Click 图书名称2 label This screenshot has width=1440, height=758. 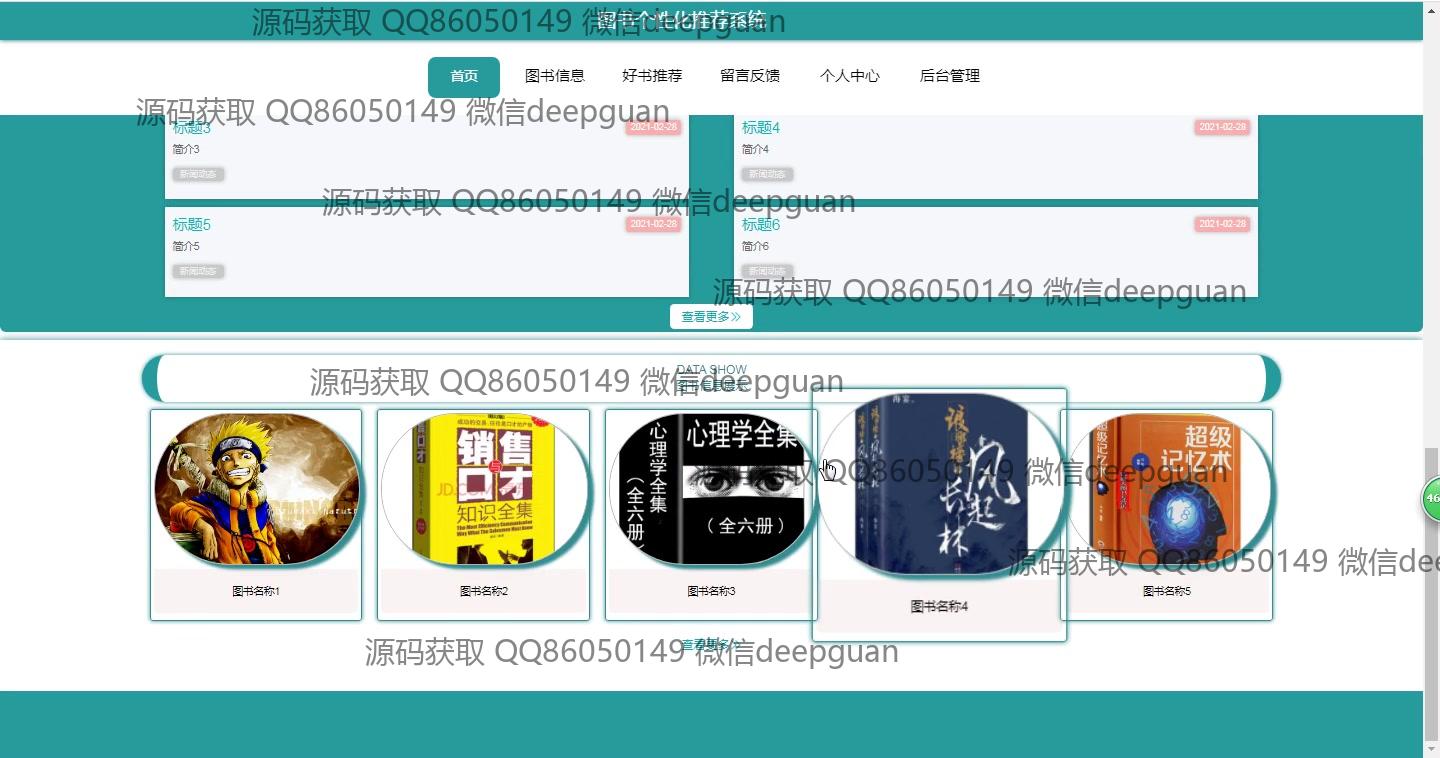pos(483,591)
